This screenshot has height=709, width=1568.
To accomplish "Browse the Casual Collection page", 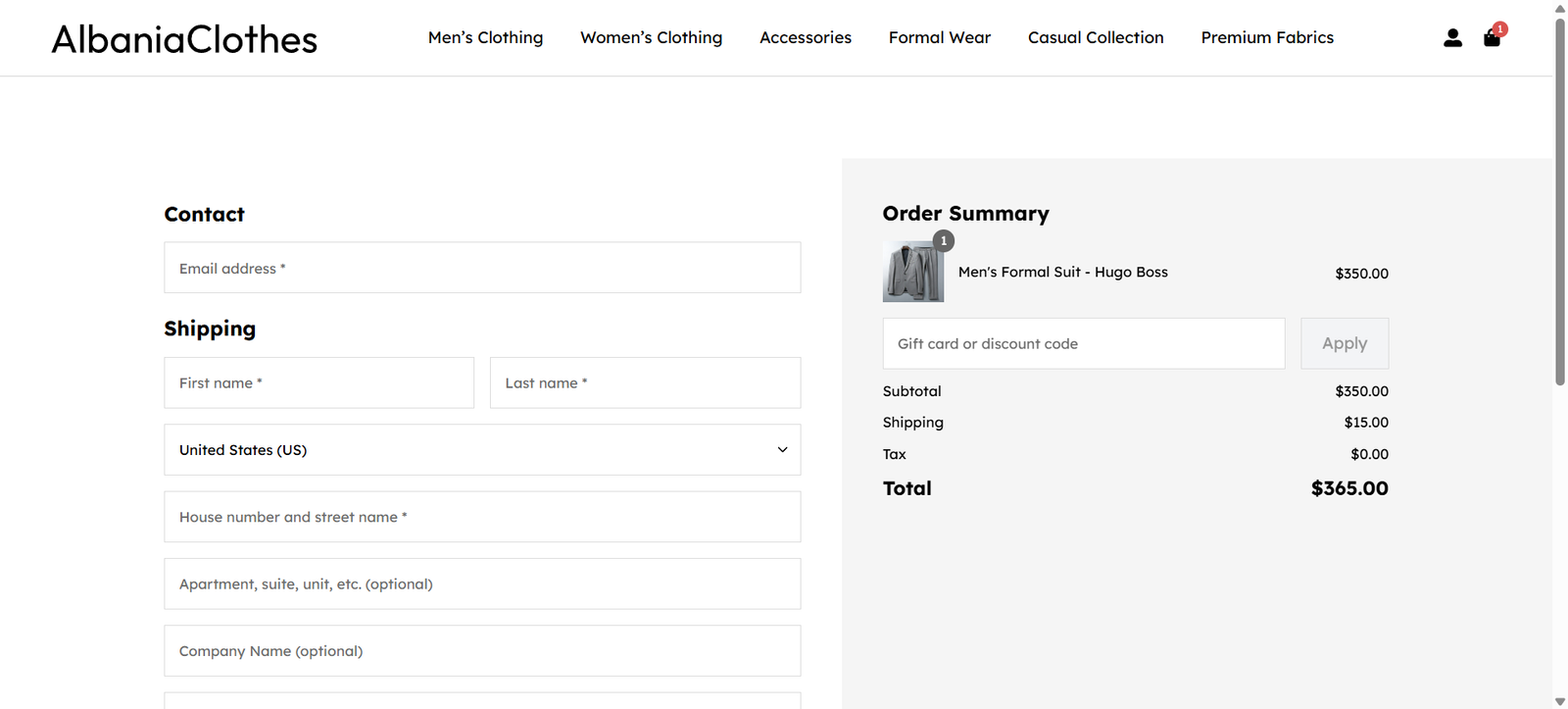I will [x=1095, y=37].
